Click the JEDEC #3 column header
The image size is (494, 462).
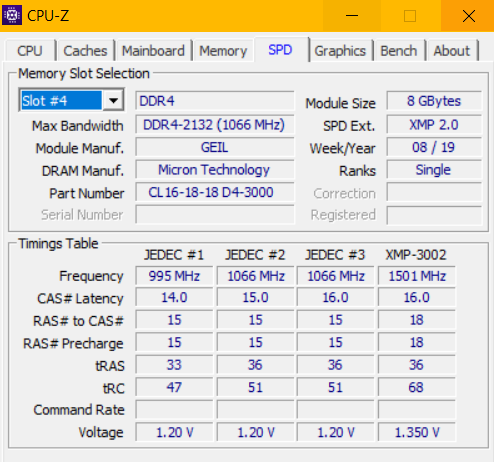click(x=335, y=255)
